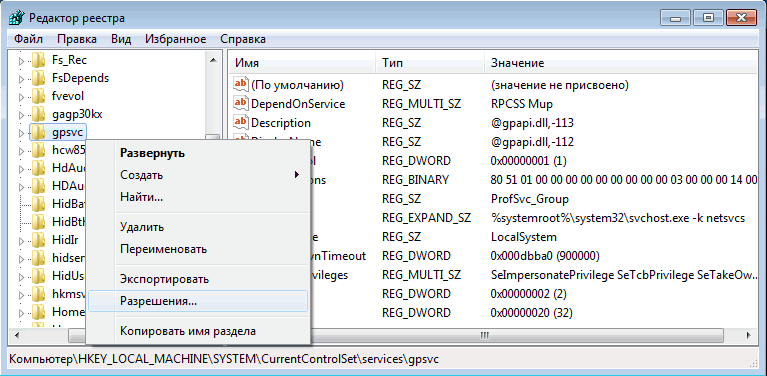Expand the gpsvc key arrow
Image resolution: width=767 pixels, height=376 pixels.
[21, 133]
